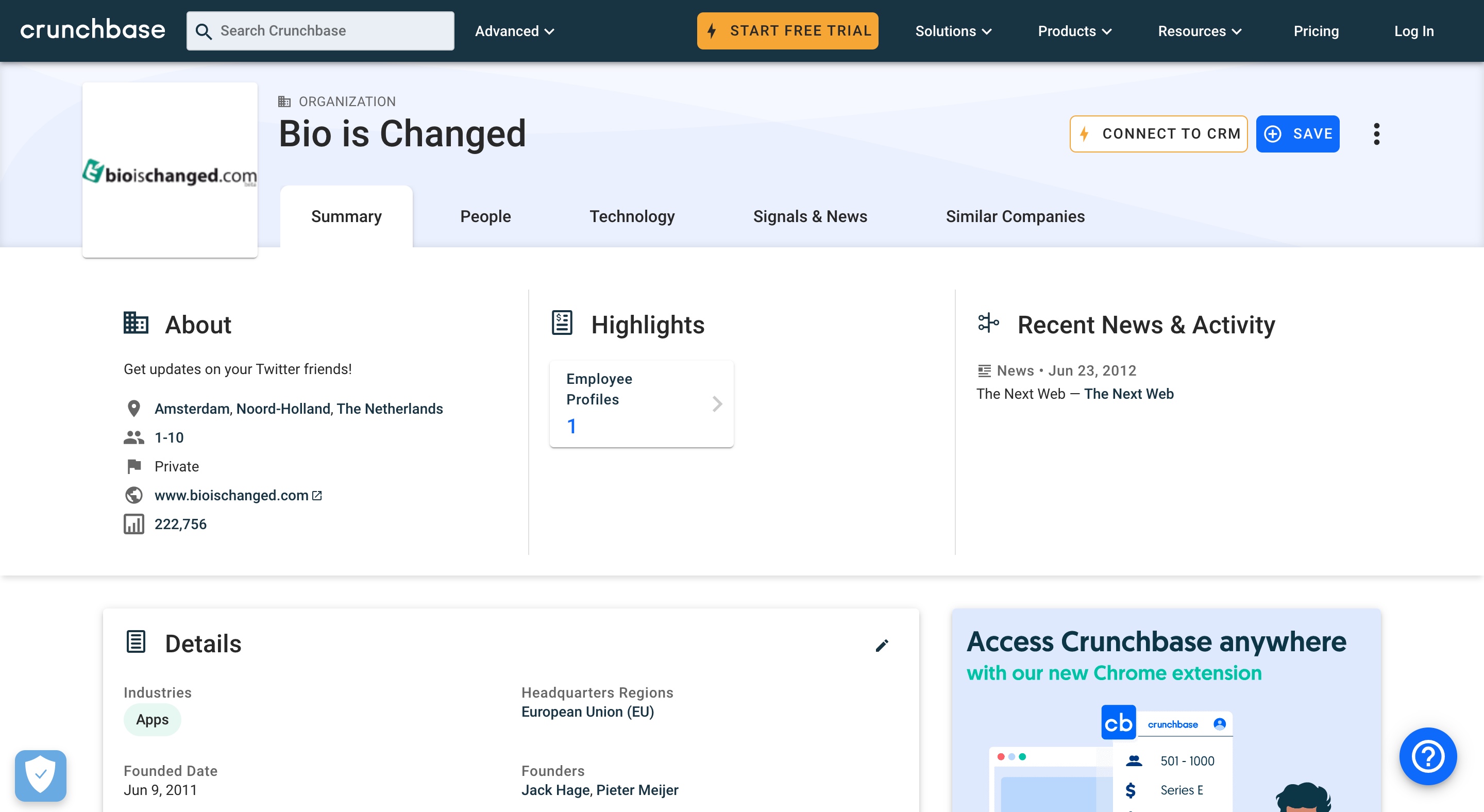Click the pencil edit icon in Details
The width and height of the screenshot is (1484, 812).
point(882,645)
